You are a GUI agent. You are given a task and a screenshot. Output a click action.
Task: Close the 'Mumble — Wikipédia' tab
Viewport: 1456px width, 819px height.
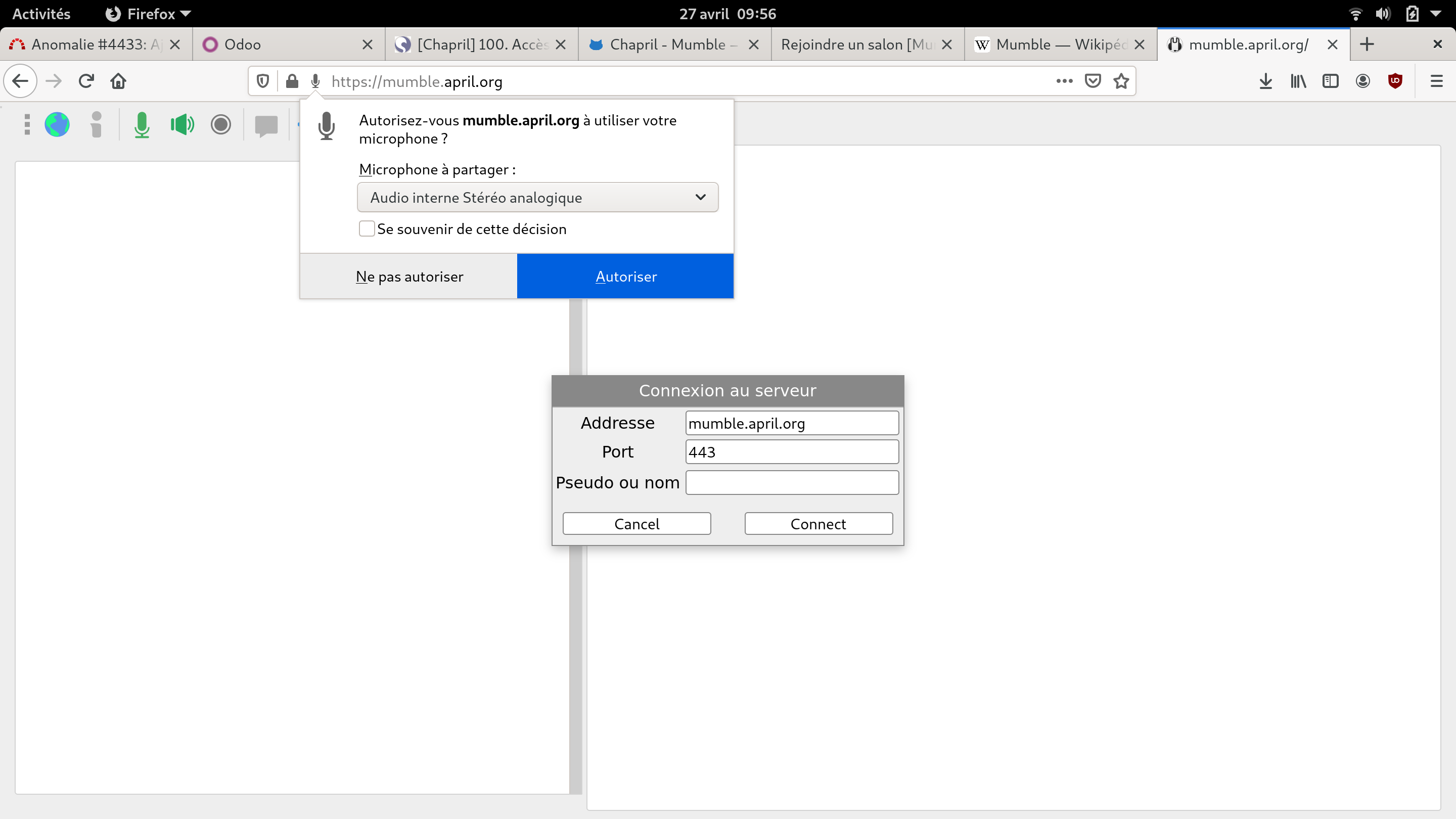(1140, 44)
